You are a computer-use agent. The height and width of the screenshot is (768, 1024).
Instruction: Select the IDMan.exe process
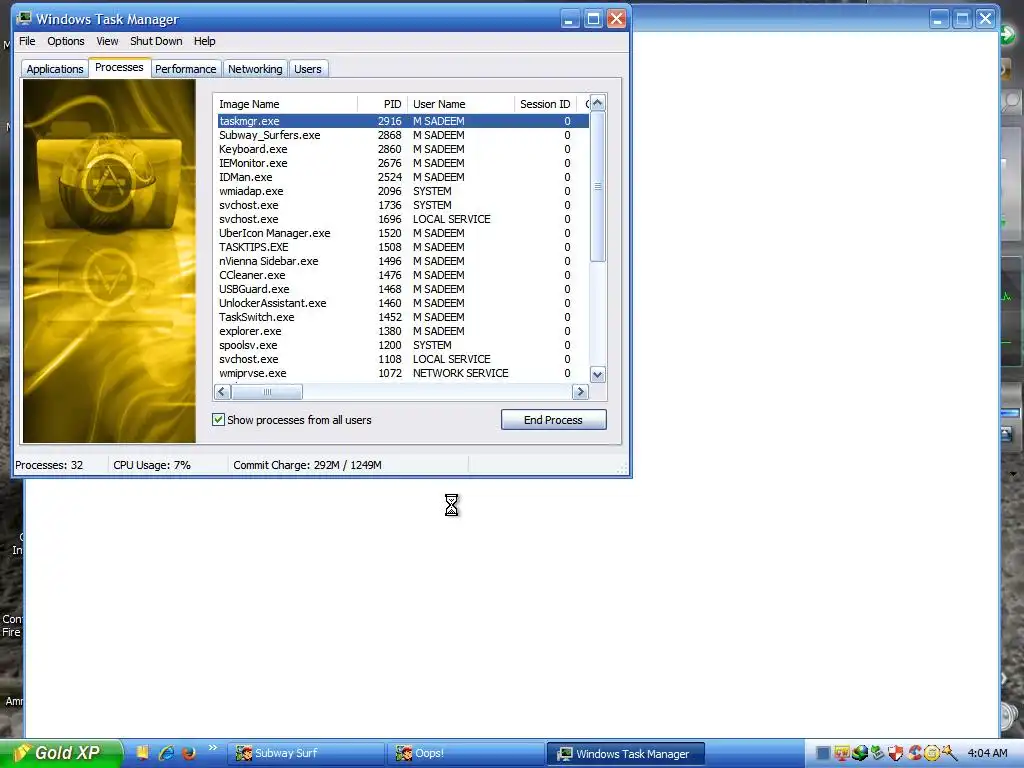pos(403,178)
